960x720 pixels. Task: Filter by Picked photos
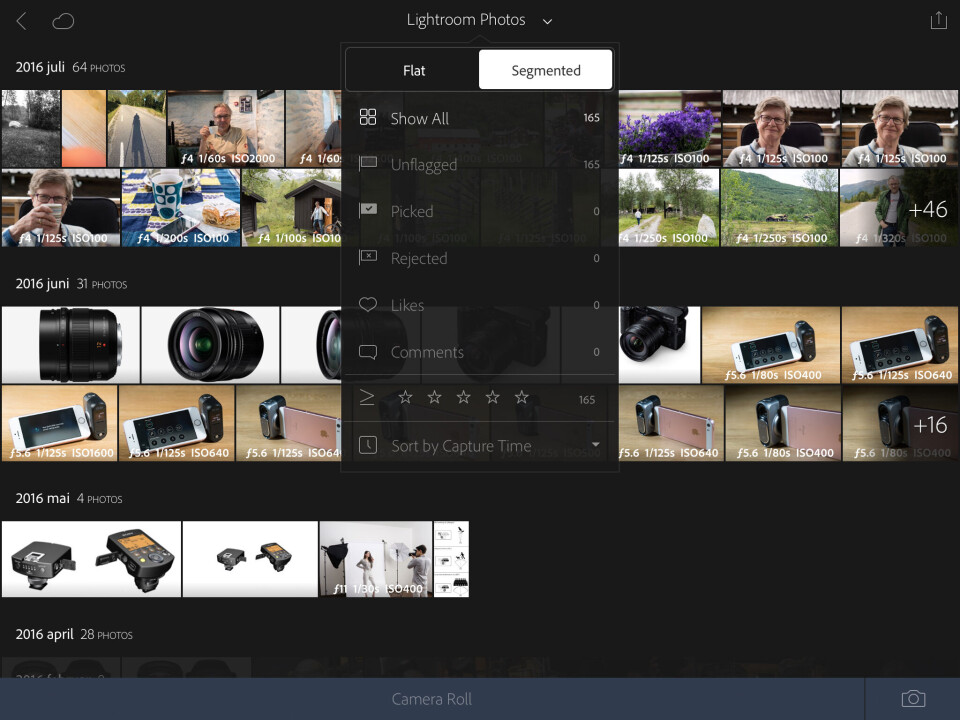point(479,211)
